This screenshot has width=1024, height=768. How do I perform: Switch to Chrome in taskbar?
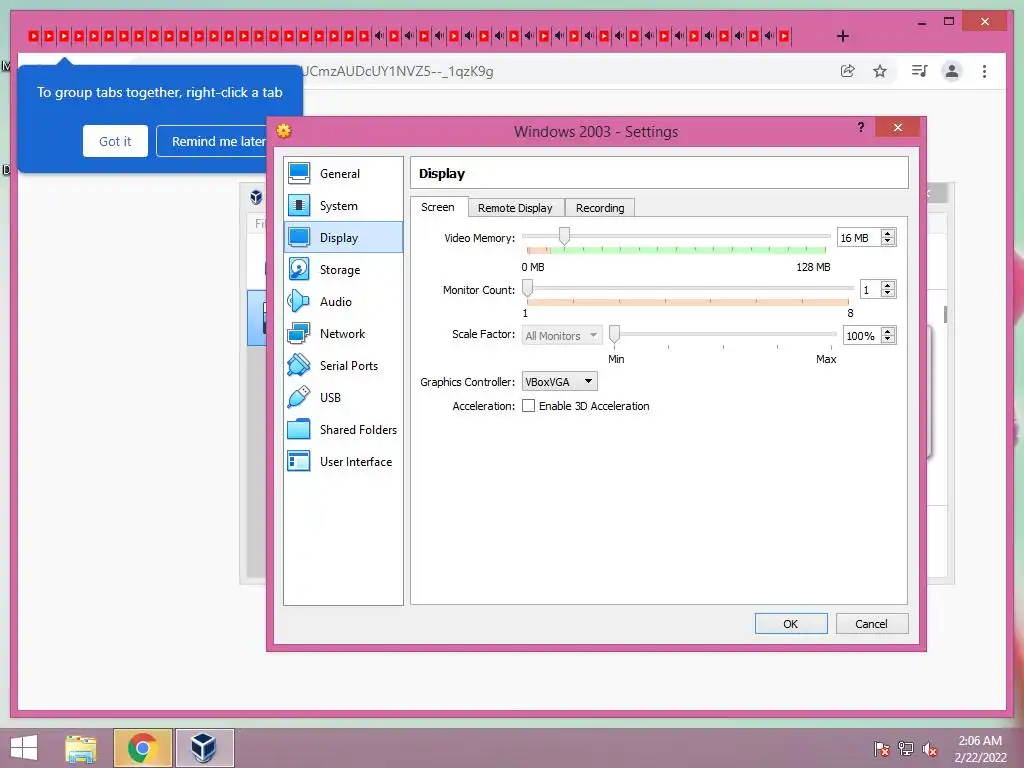[x=142, y=748]
